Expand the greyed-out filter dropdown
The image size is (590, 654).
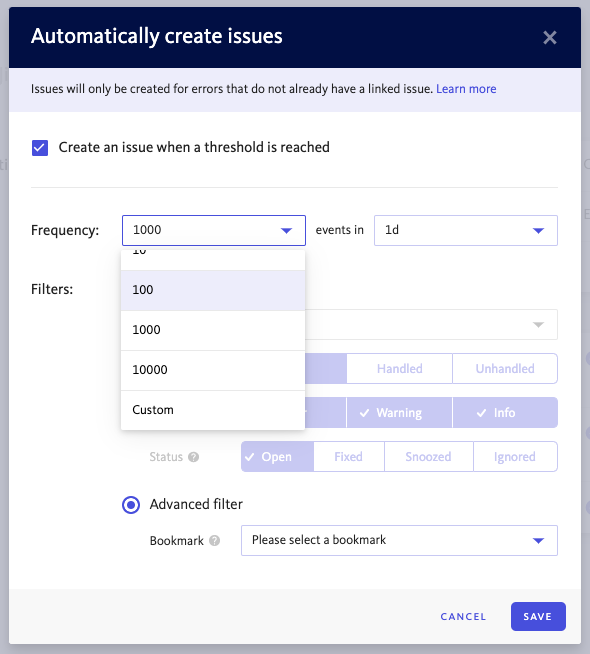pos(432,324)
